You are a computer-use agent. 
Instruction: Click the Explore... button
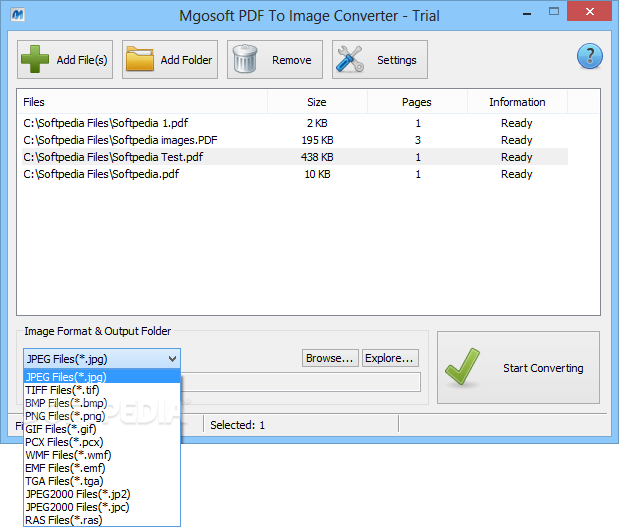[x=390, y=358]
